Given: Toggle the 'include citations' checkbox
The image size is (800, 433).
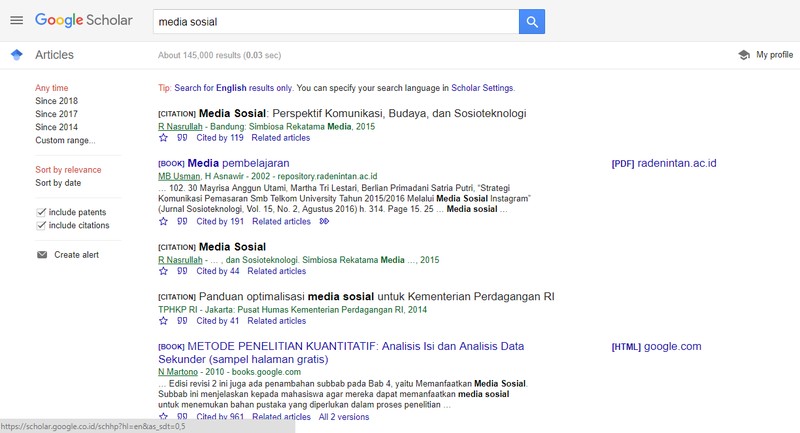Looking at the screenshot, I should [41, 226].
